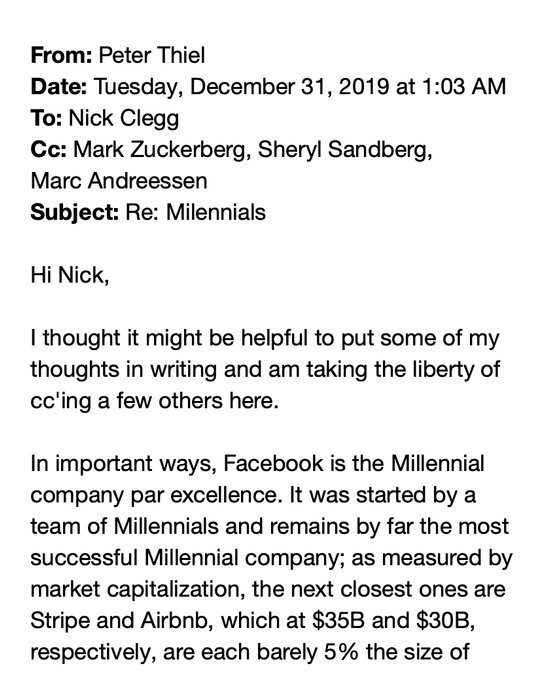This screenshot has height=700, width=550.
Task: Click the $35B figure in the text
Action: [x=338, y=621]
